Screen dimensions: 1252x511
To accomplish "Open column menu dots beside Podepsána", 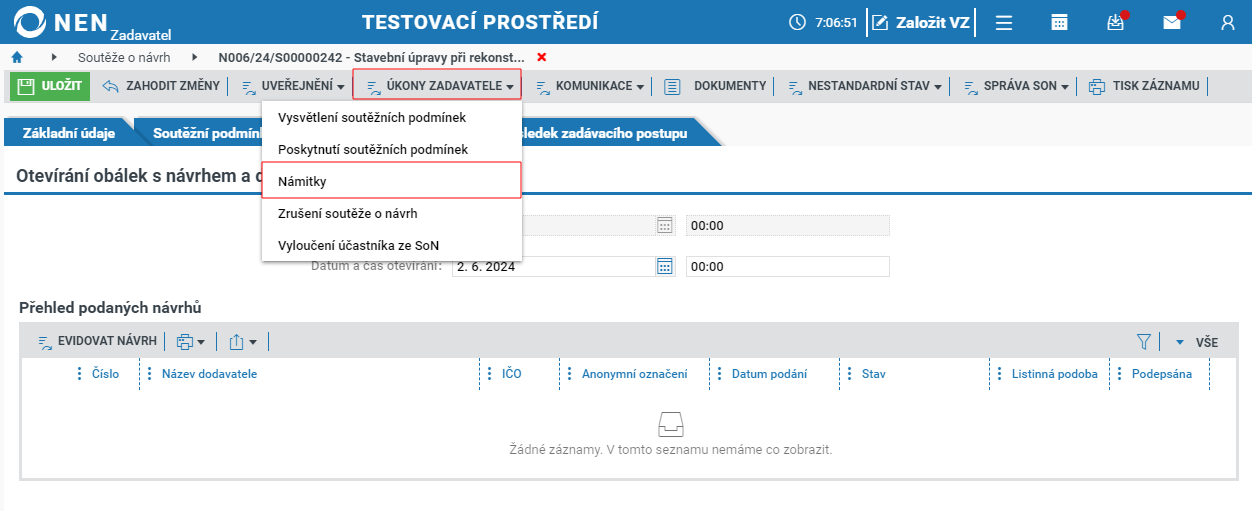I will (x=1119, y=374).
